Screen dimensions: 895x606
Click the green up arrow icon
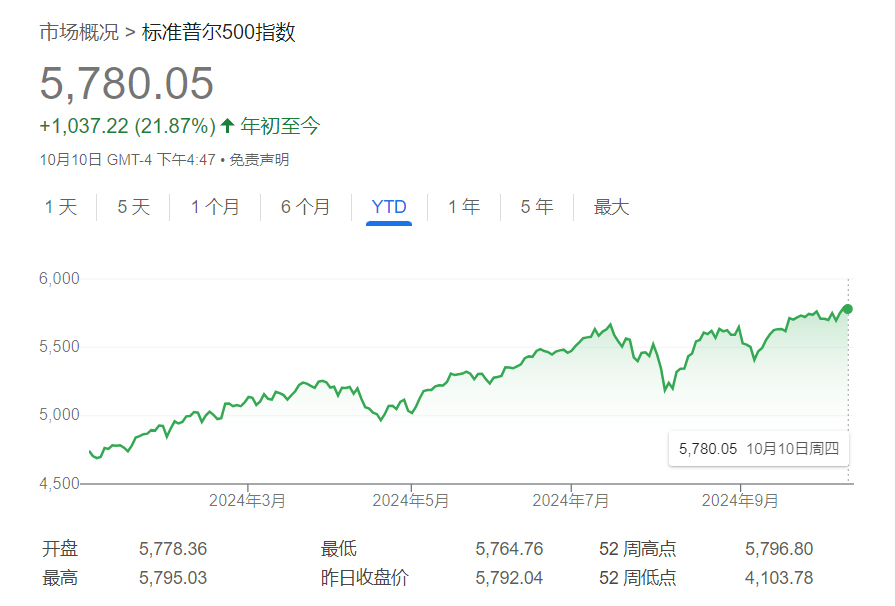pos(227,126)
